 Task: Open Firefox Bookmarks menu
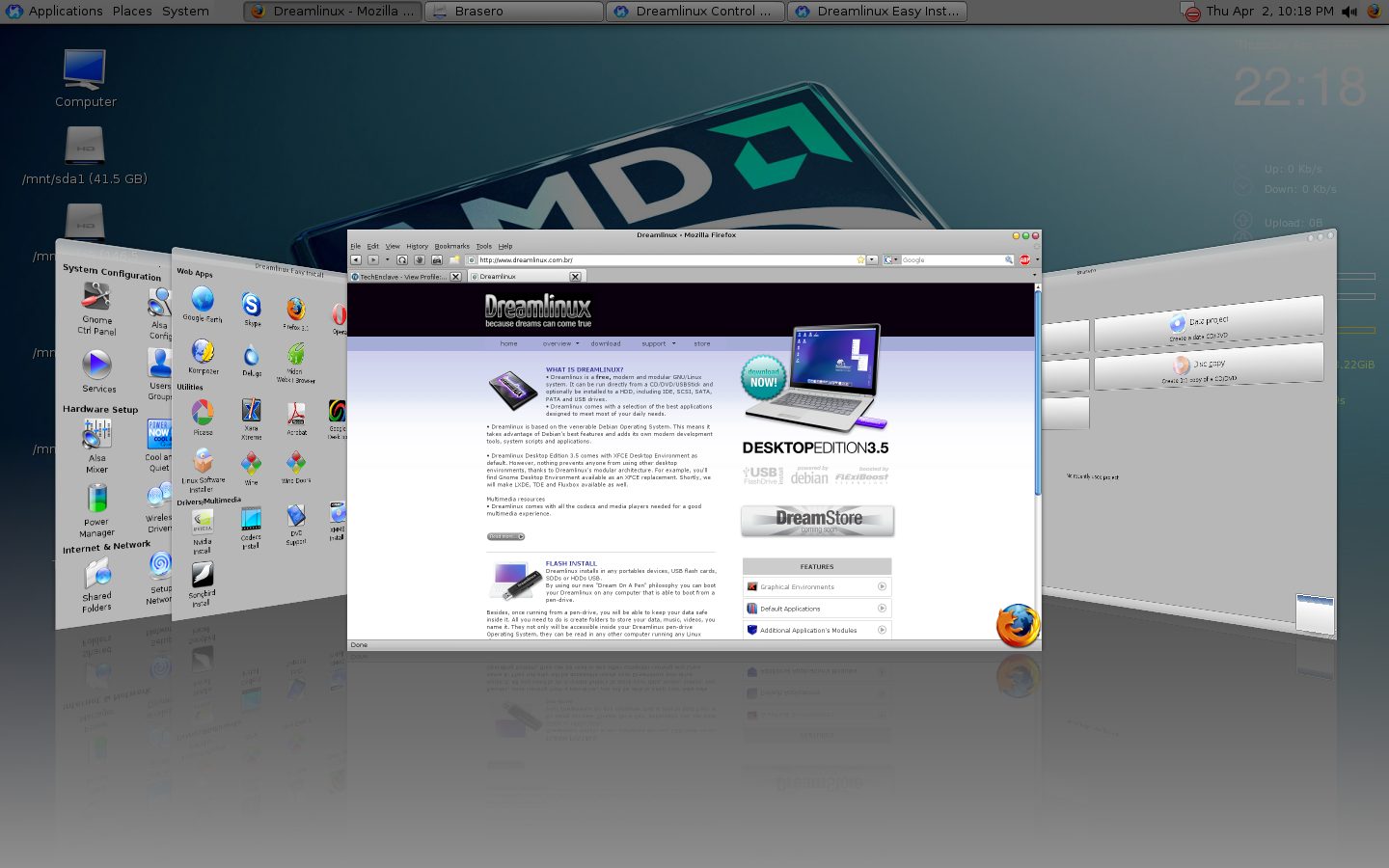(x=451, y=246)
